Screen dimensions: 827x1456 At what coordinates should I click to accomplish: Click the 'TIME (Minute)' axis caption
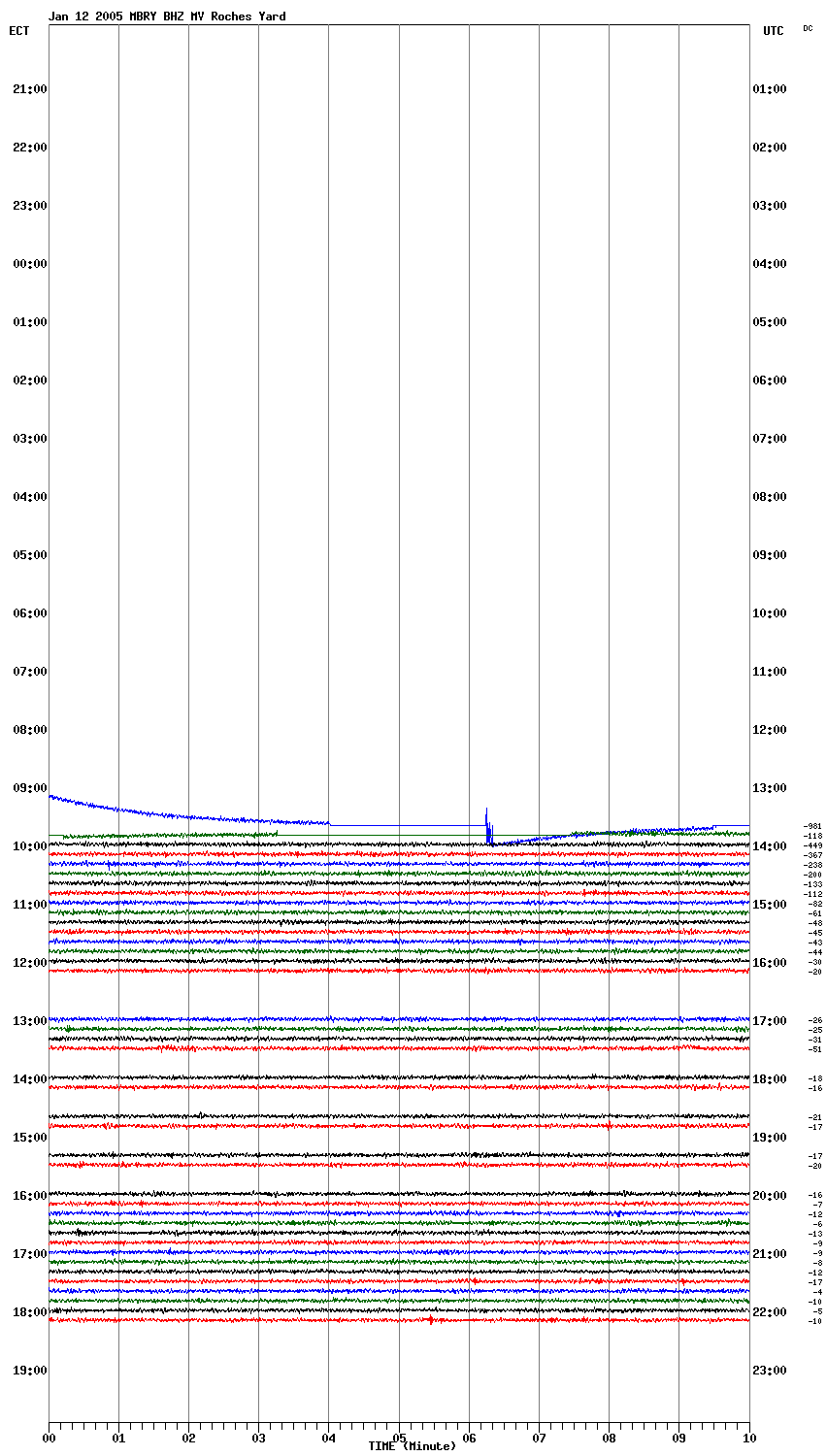click(x=412, y=1446)
